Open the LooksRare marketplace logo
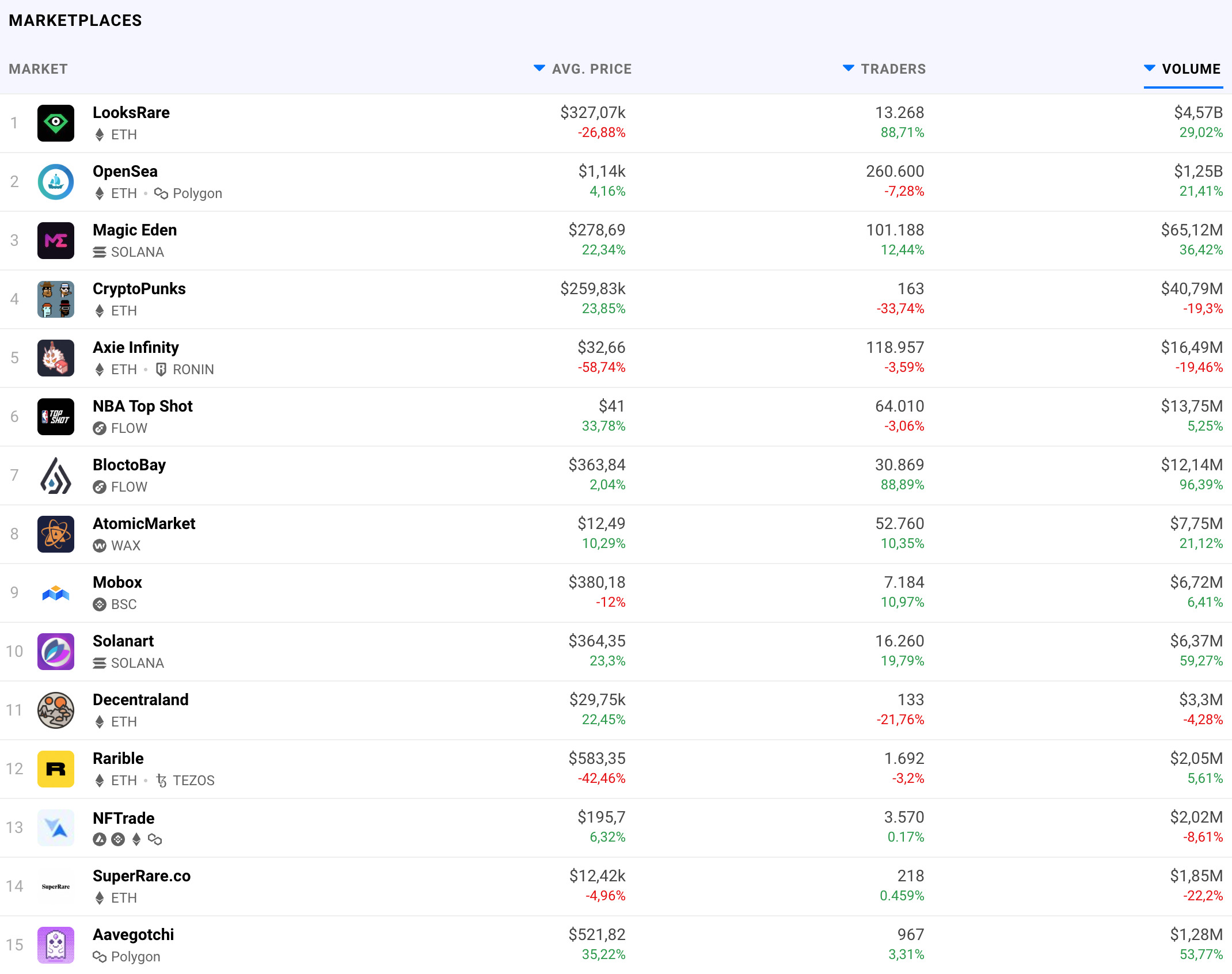Screen dimensions: 1232x974 point(56,123)
